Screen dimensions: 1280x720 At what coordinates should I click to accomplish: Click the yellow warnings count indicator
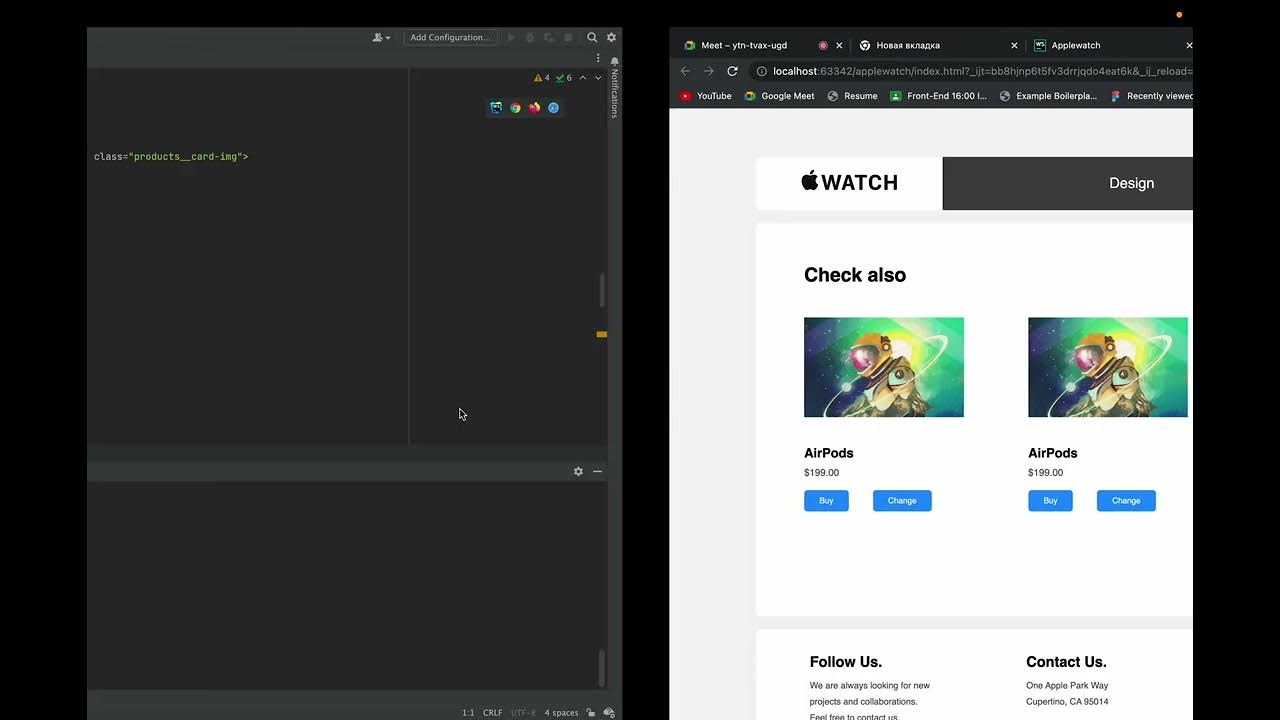(x=542, y=78)
